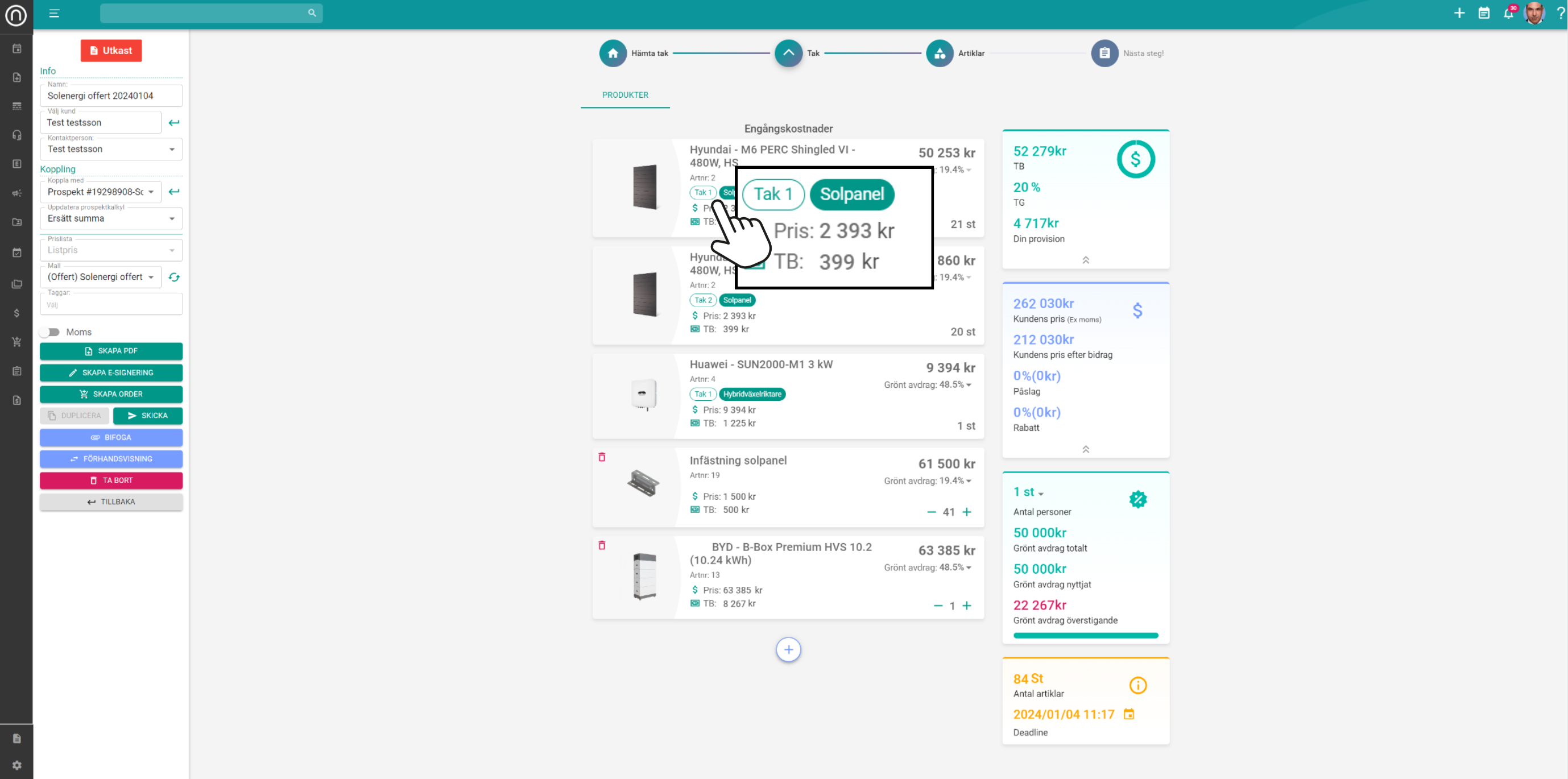The width and height of the screenshot is (1568, 779).
Task: Click the Taggar input field
Action: [111, 304]
